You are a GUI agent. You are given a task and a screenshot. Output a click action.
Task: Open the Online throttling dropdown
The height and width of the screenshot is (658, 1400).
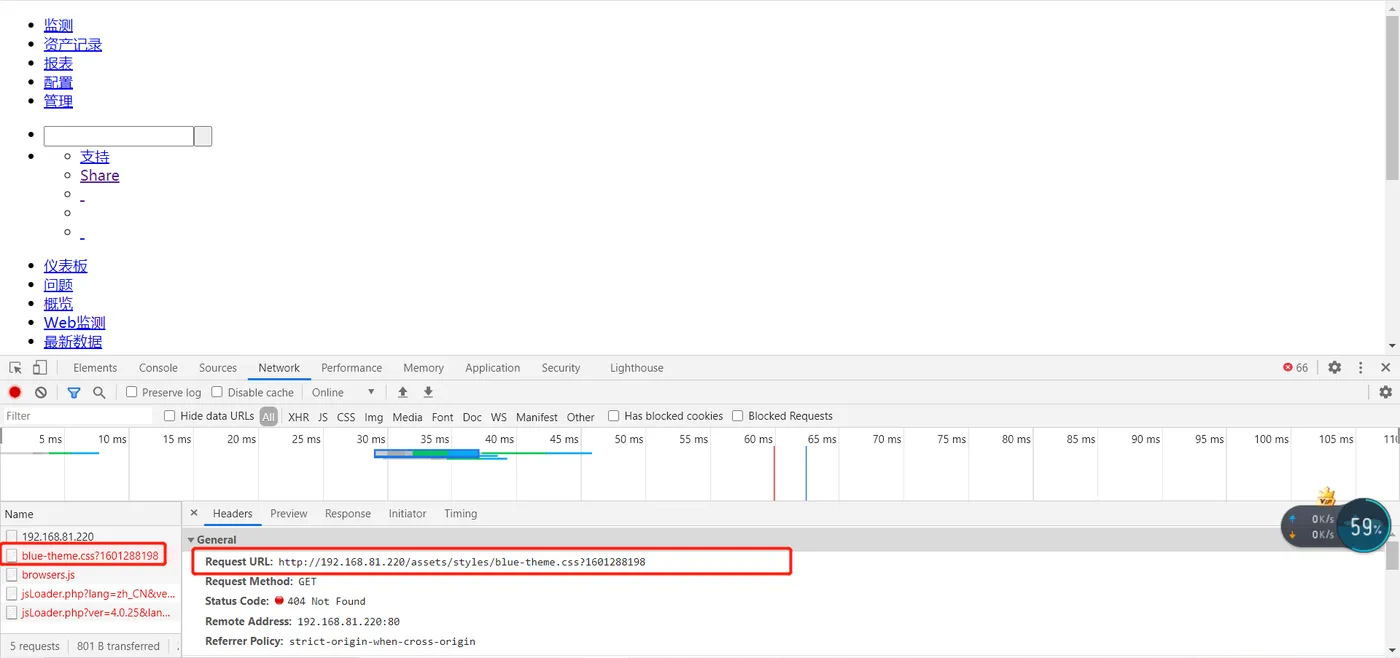[x=343, y=393]
